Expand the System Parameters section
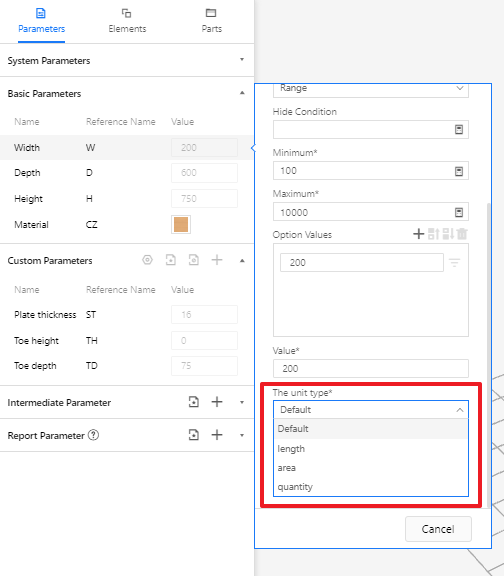The height and width of the screenshot is (576, 504). 242,60
